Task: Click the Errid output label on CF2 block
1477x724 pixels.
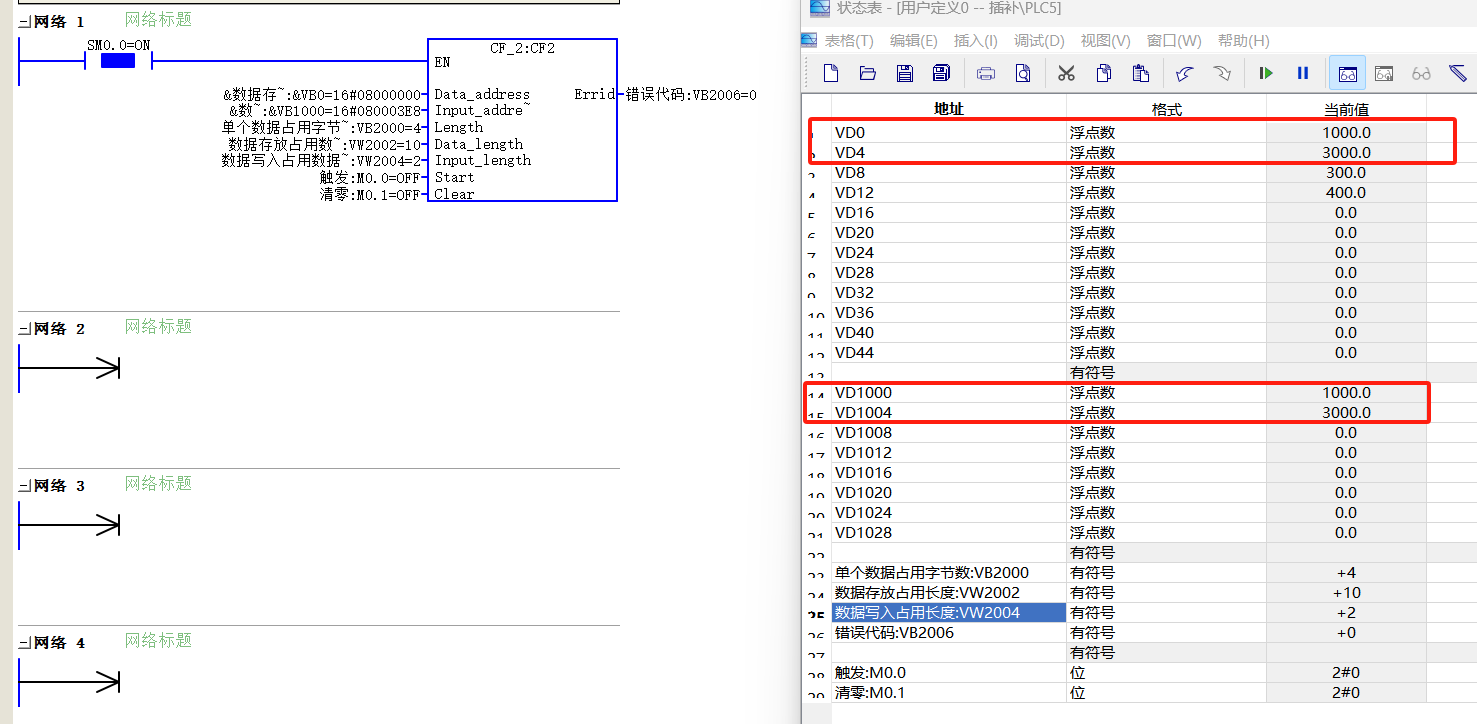Action: [x=594, y=94]
